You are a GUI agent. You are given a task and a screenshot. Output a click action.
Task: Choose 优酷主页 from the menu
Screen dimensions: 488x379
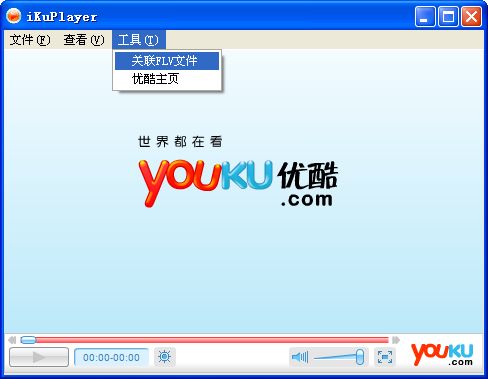[167, 79]
